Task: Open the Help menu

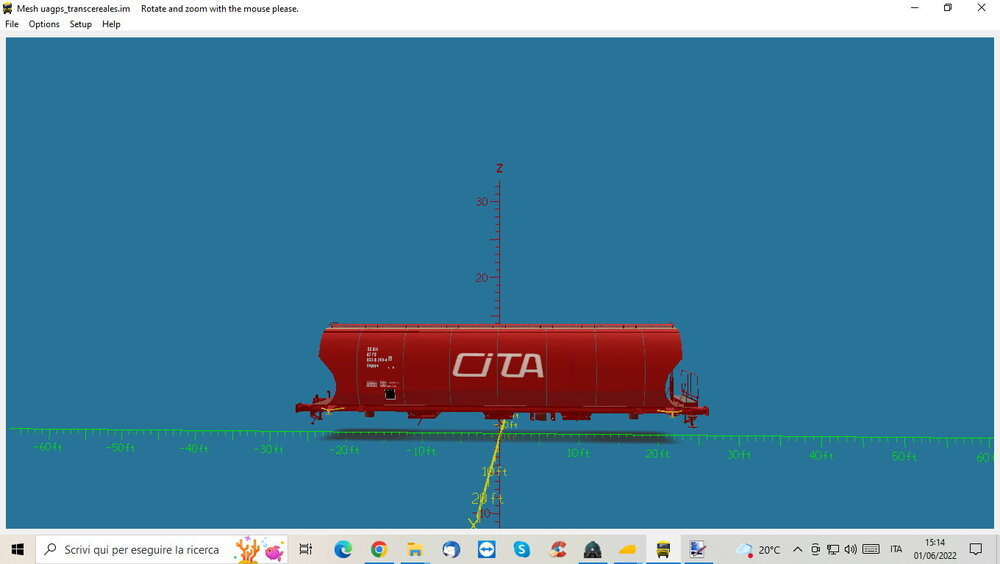Action: [x=111, y=24]
